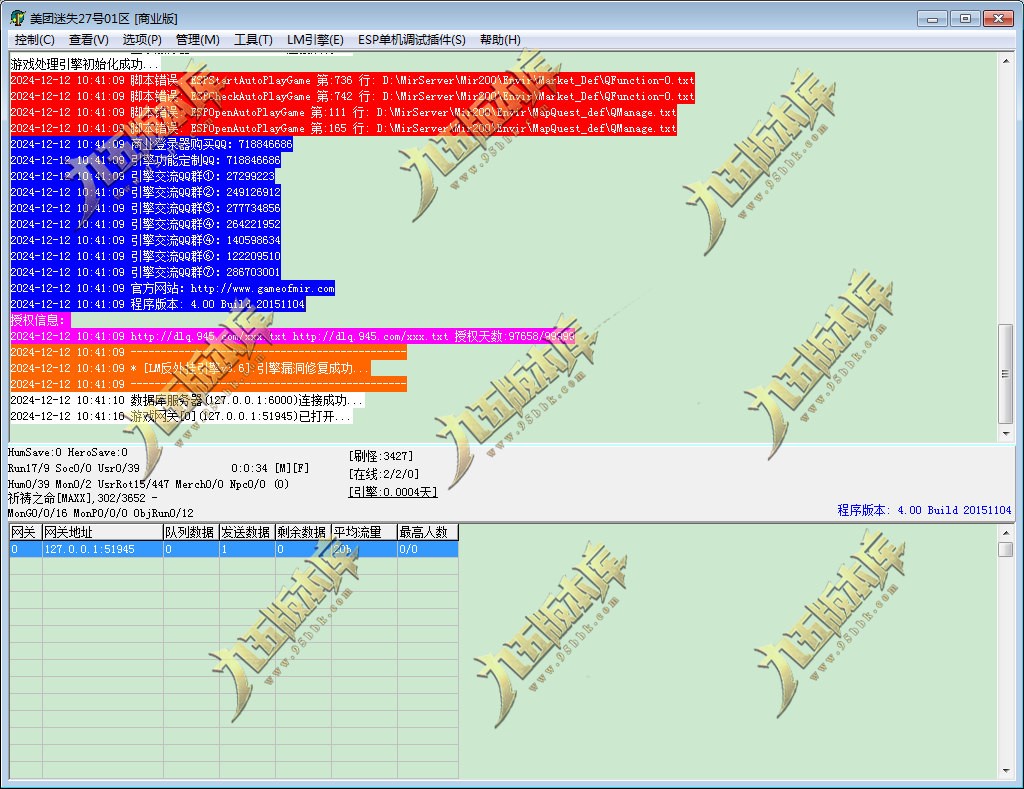Click the 发送数据 column header
Screen dimensions: 1024x789
(x=247, y=532)
